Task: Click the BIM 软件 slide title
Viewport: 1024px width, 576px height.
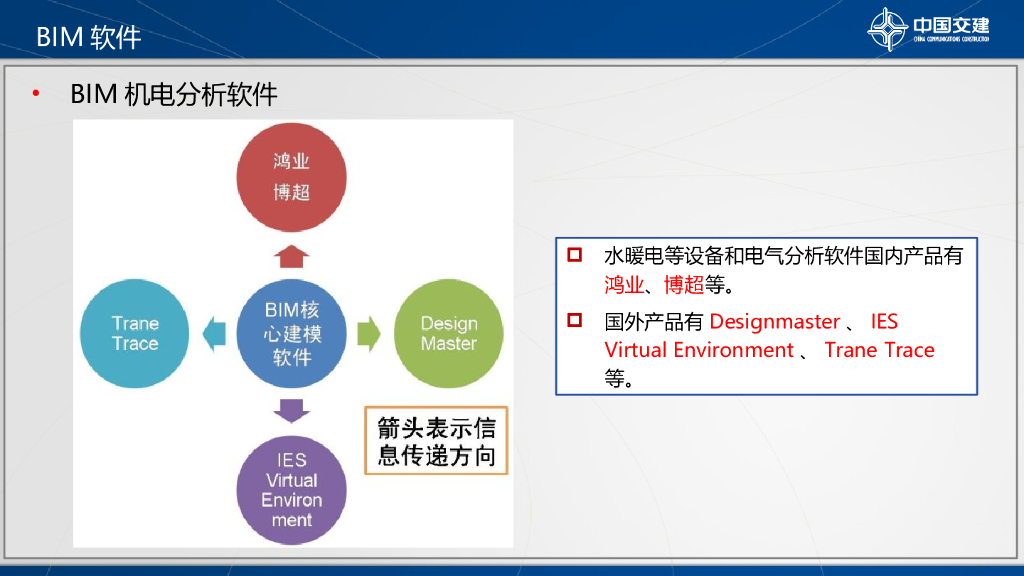Action: [x=88, y=37]
